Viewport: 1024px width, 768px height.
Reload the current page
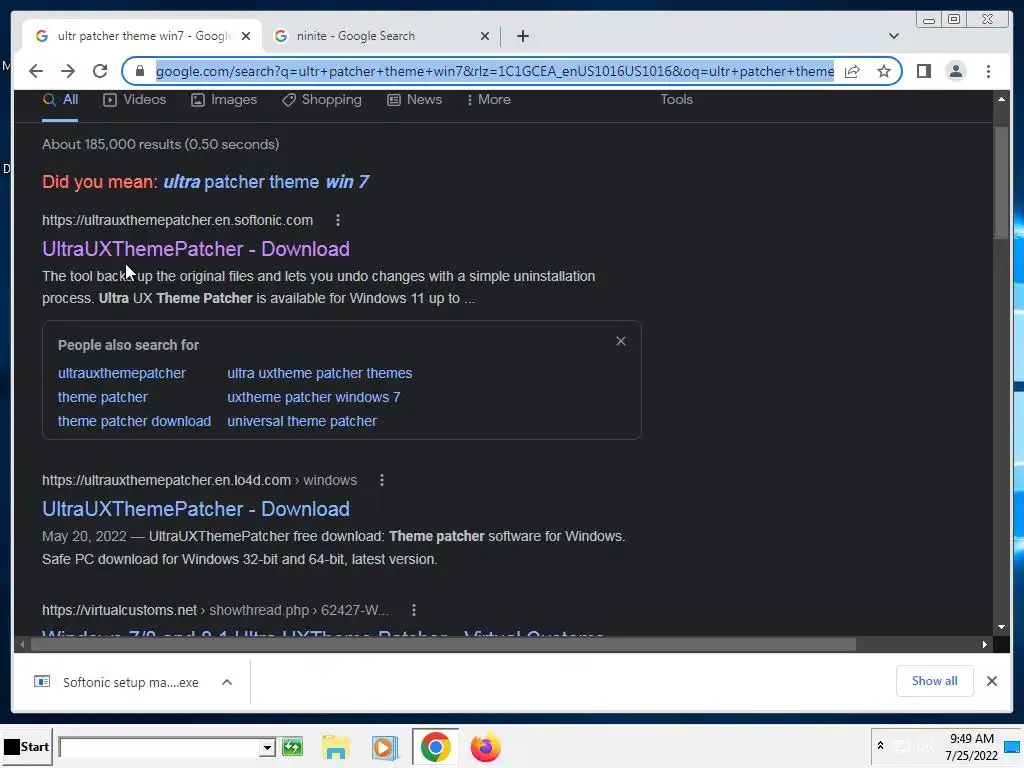pos(100,71)
